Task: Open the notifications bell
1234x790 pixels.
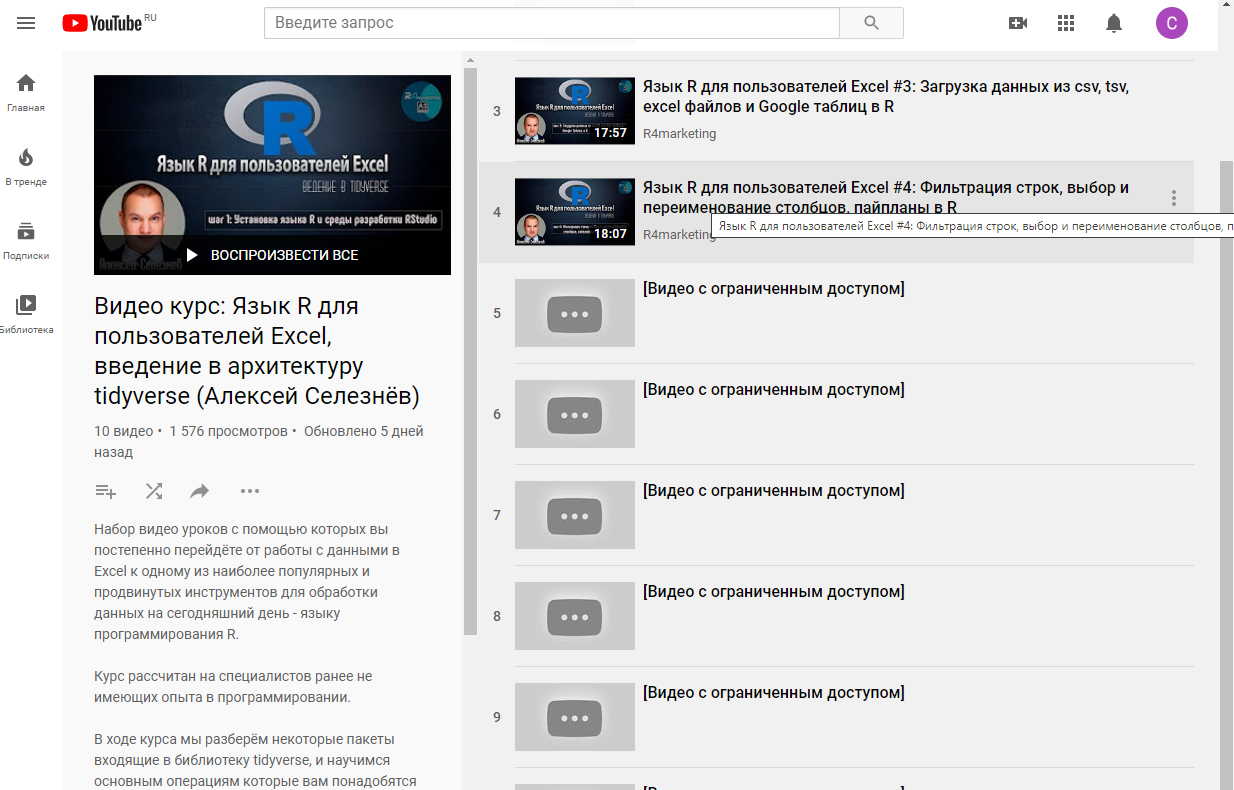Action: click(1114, 23)
